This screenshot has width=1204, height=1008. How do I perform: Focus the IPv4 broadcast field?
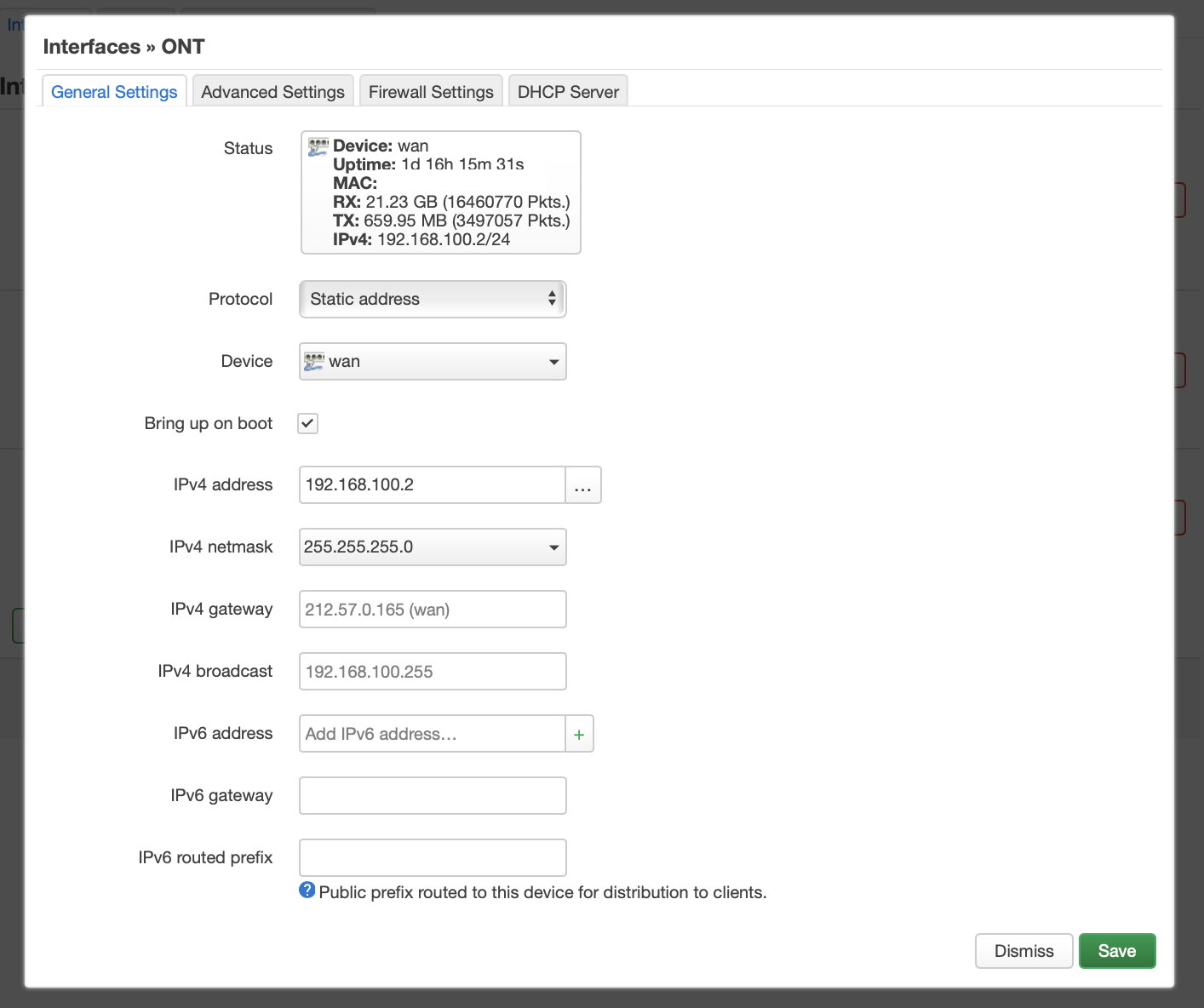(433, 671)
